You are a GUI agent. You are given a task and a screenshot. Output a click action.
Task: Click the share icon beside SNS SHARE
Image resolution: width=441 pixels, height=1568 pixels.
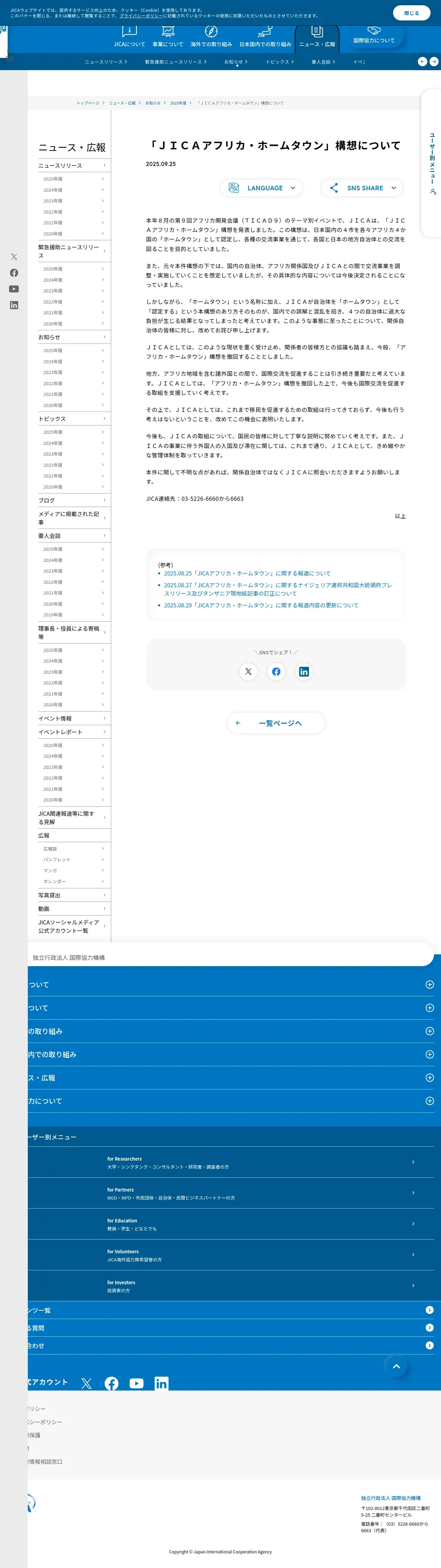(334, 188)
